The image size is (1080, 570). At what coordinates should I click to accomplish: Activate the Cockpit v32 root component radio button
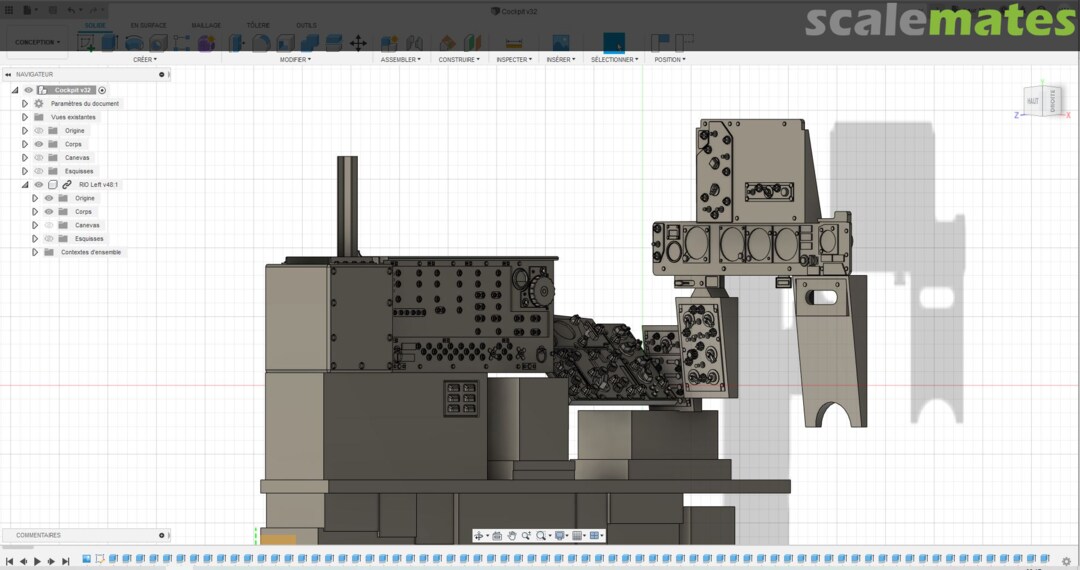pyautogui.click(x=102, y=90)
